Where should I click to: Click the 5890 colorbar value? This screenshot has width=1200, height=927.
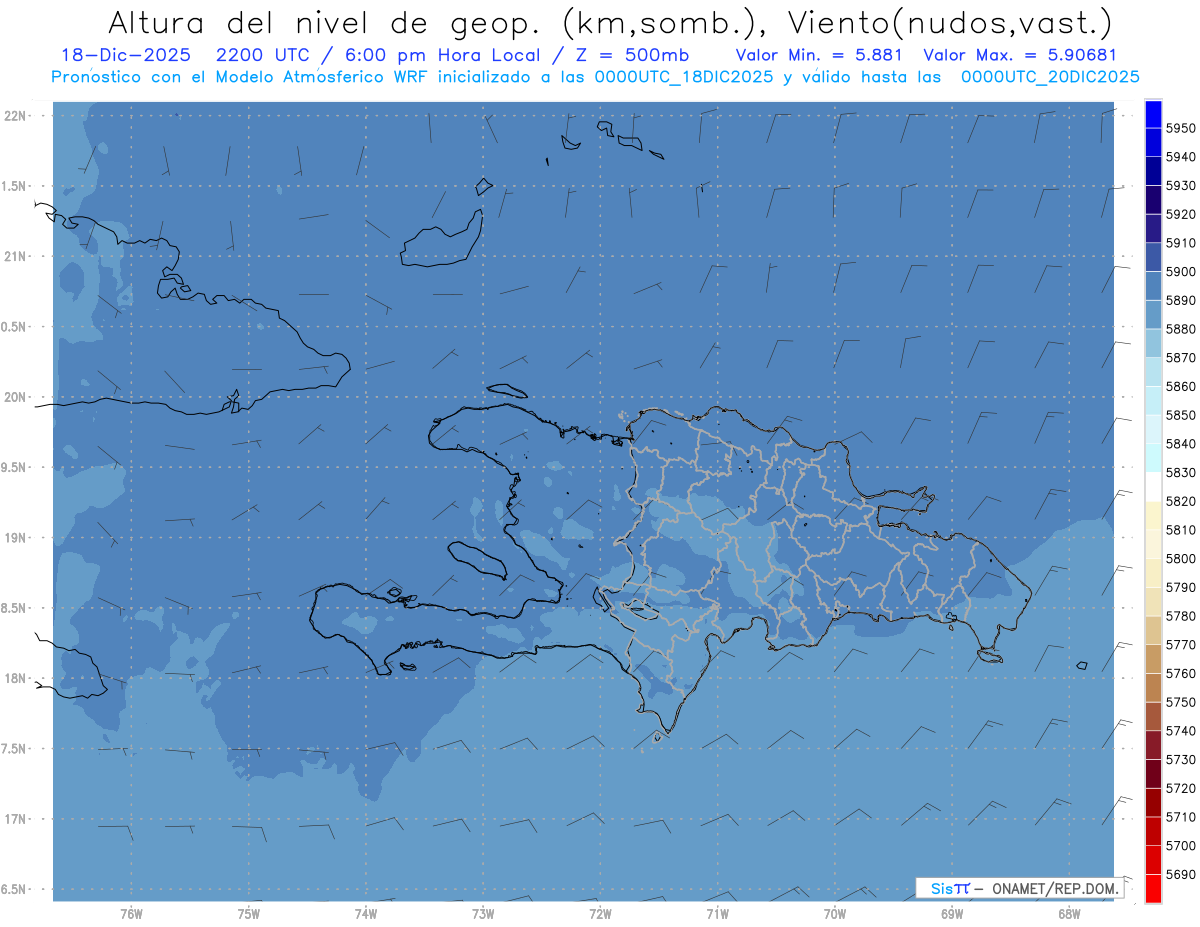(x=1181, y=300)
